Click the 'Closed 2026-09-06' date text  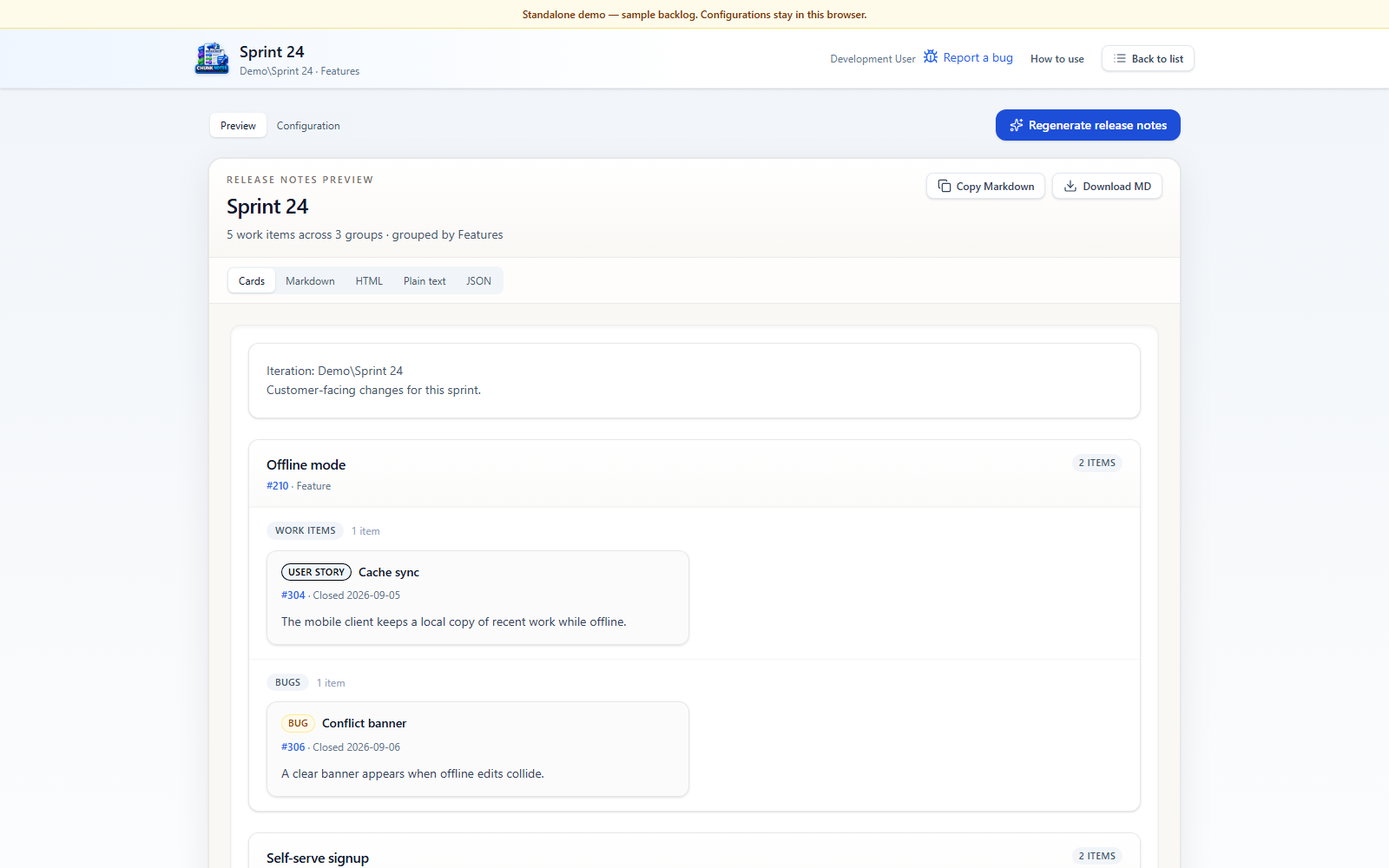(x=357, y=747)
